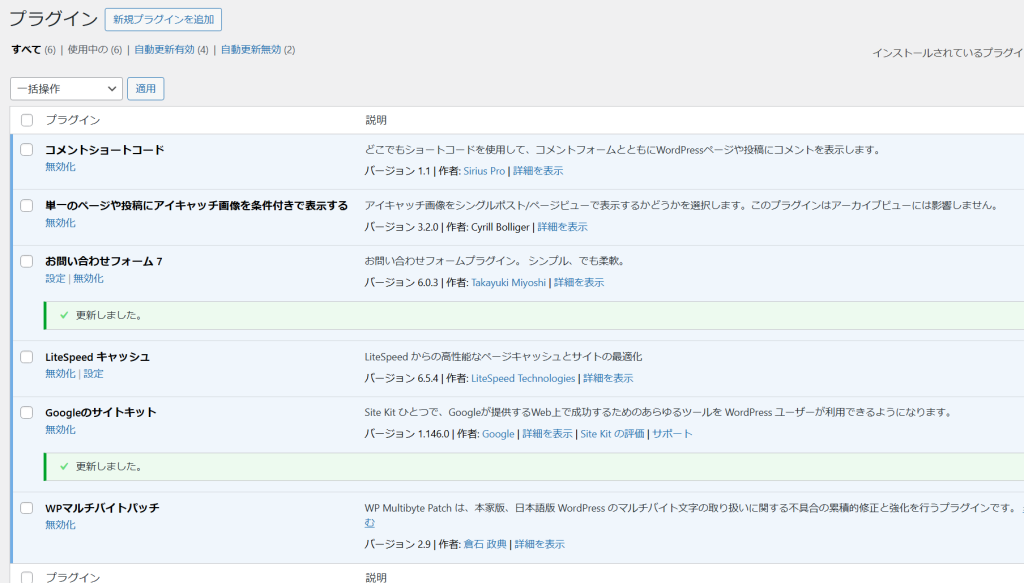Open 設定 for お問い合わせフォーム 7
The width and height of the screenshot is (1024, 583).
(55, 278)
